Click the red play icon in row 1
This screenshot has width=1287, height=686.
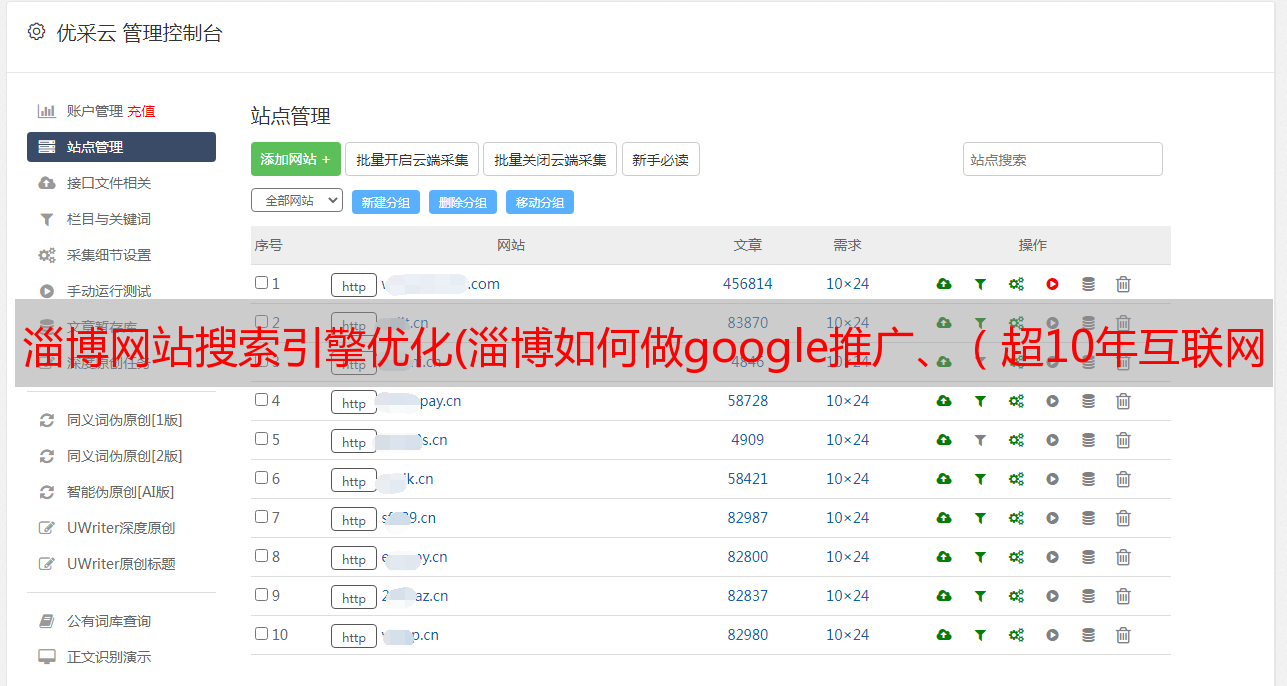(1052, 284)
